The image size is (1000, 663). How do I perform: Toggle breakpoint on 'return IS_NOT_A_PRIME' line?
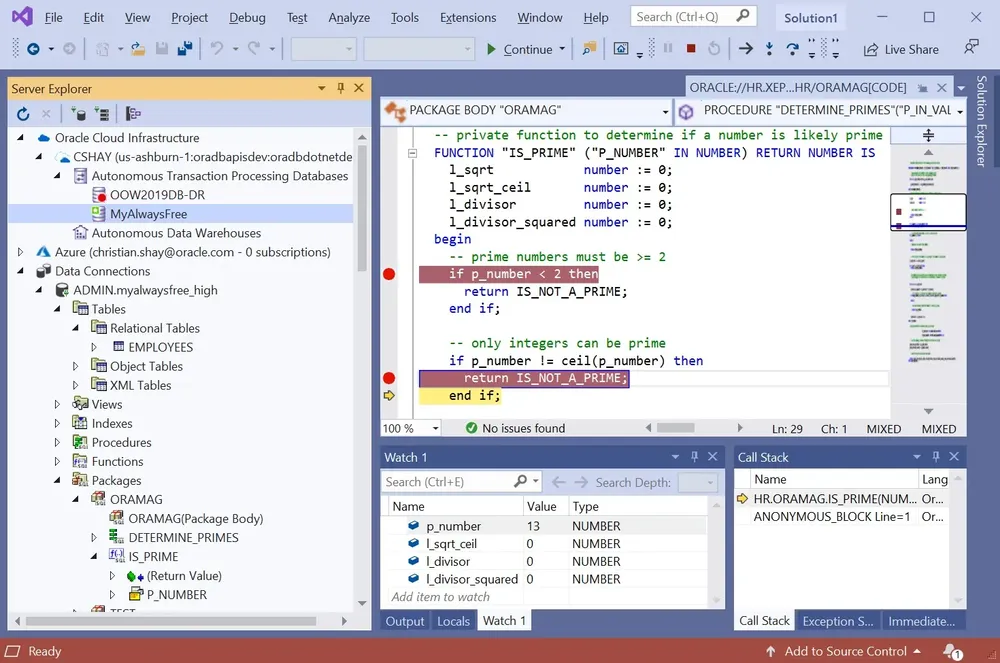coord(389,378)
